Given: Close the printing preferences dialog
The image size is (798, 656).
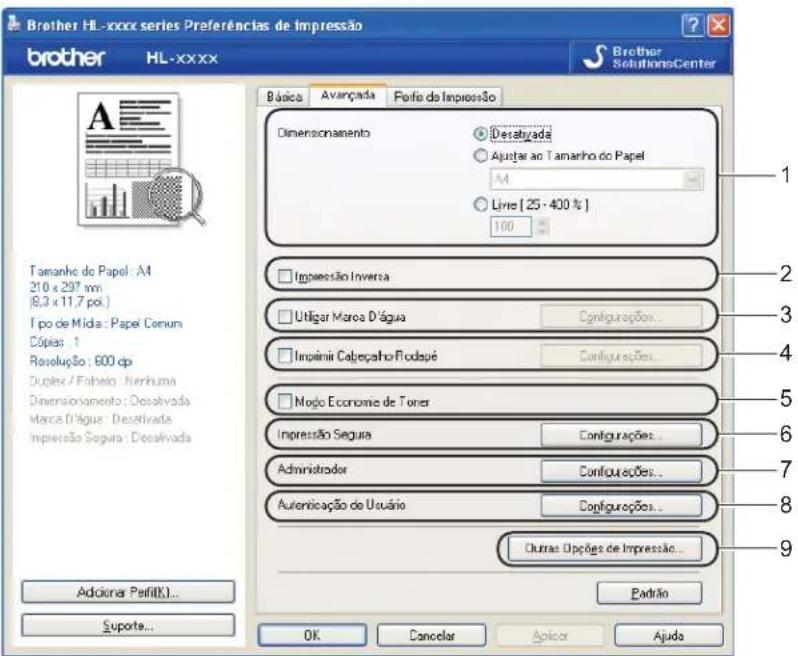Looking at the screenshot, I should pos(719,24).
